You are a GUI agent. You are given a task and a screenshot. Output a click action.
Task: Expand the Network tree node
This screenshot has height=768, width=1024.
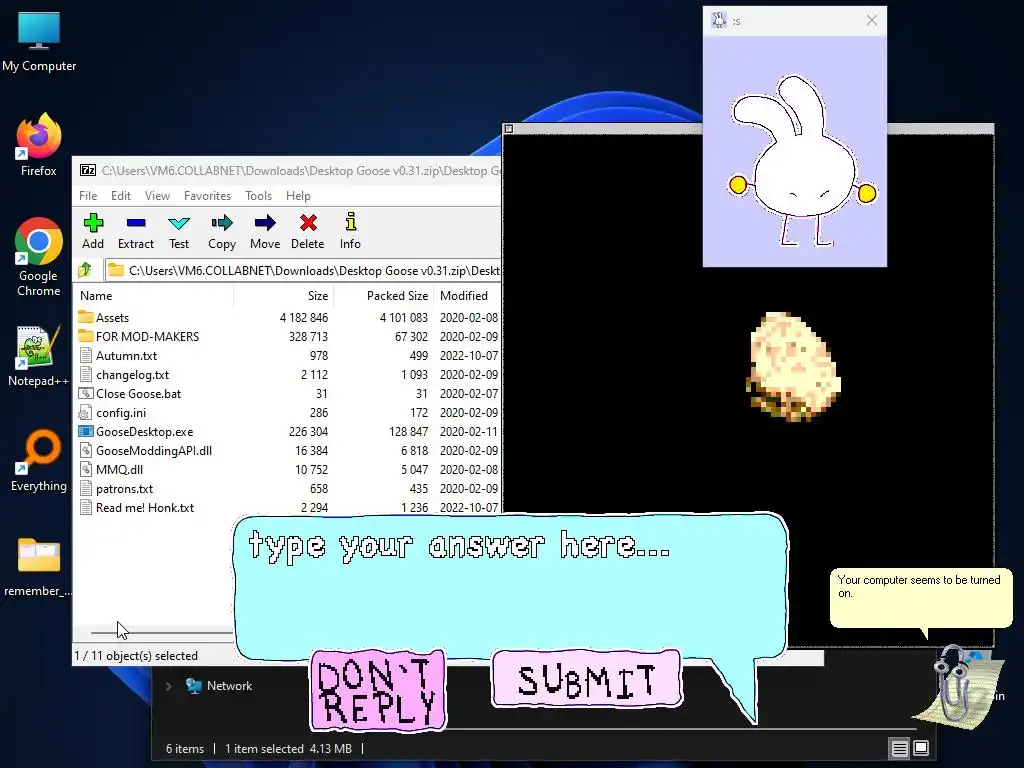point(168,686)
